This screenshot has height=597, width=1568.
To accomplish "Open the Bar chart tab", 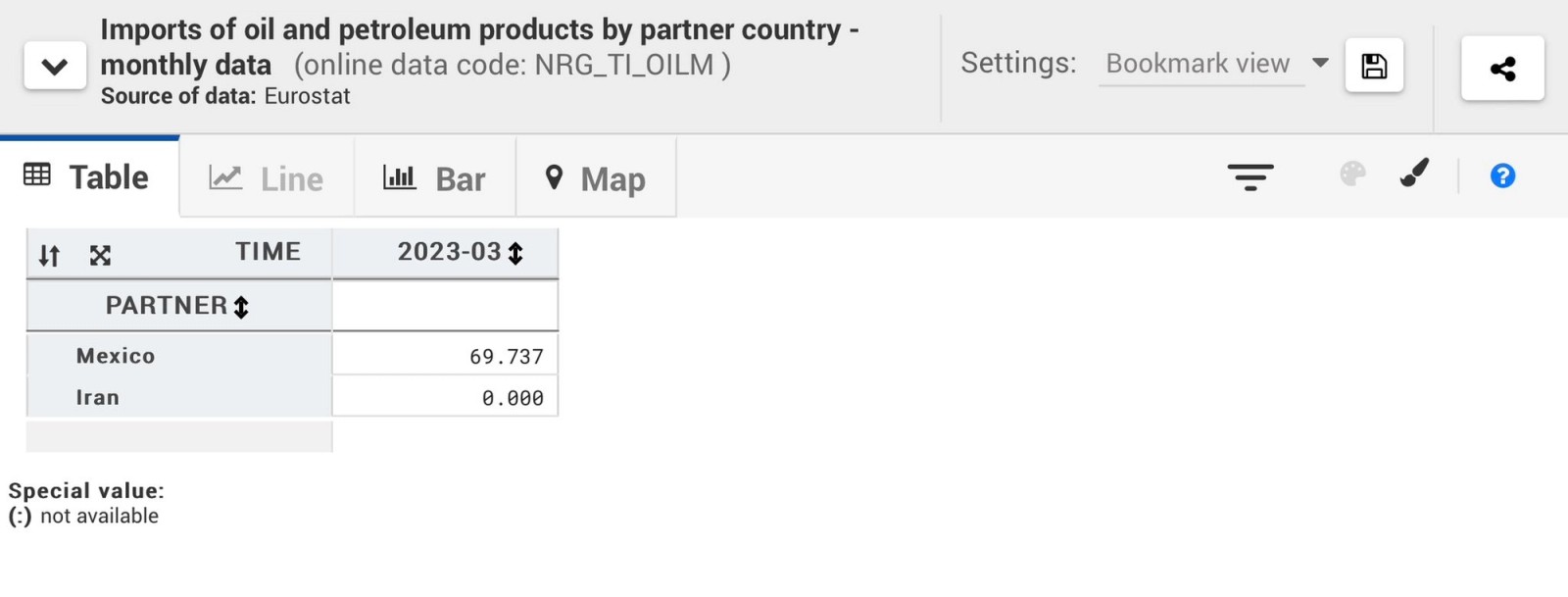I will click(x=434, y=178).
